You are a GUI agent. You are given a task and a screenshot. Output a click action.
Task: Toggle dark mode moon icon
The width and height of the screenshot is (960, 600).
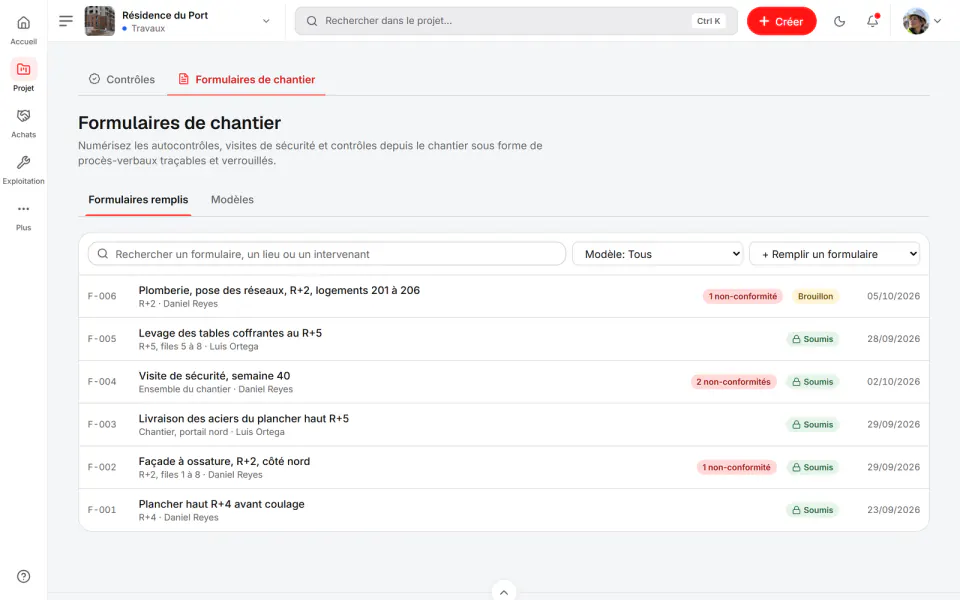coord(839,21)
